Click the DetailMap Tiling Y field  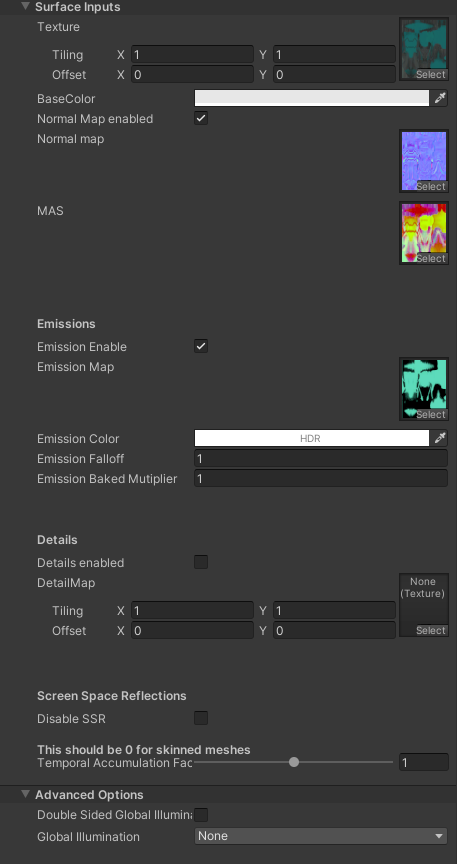[x=335, y=611]
